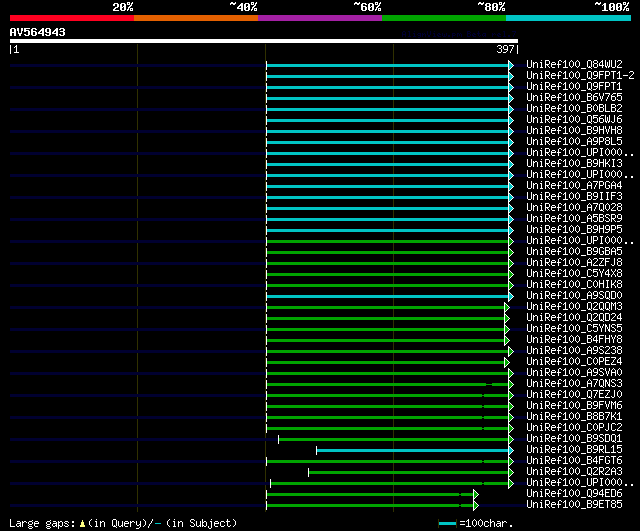Click the green UniRef100_A7QNS3 alignment bar
Viewport: 640px width, 531px height.
tap(388, 384)
